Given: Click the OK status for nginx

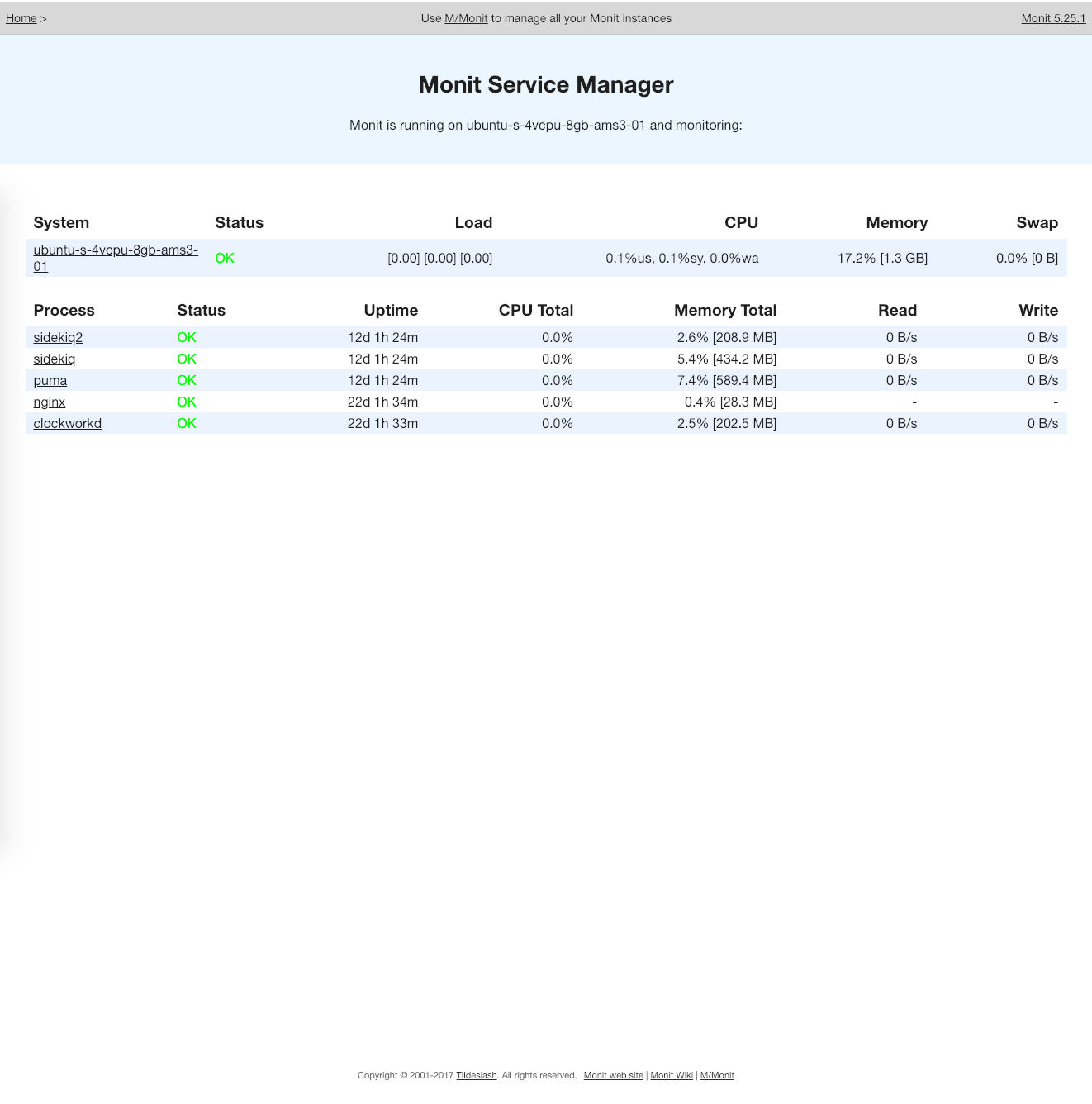Looking at the screenshot, I should pyautogui.click(x=187, y=402).
